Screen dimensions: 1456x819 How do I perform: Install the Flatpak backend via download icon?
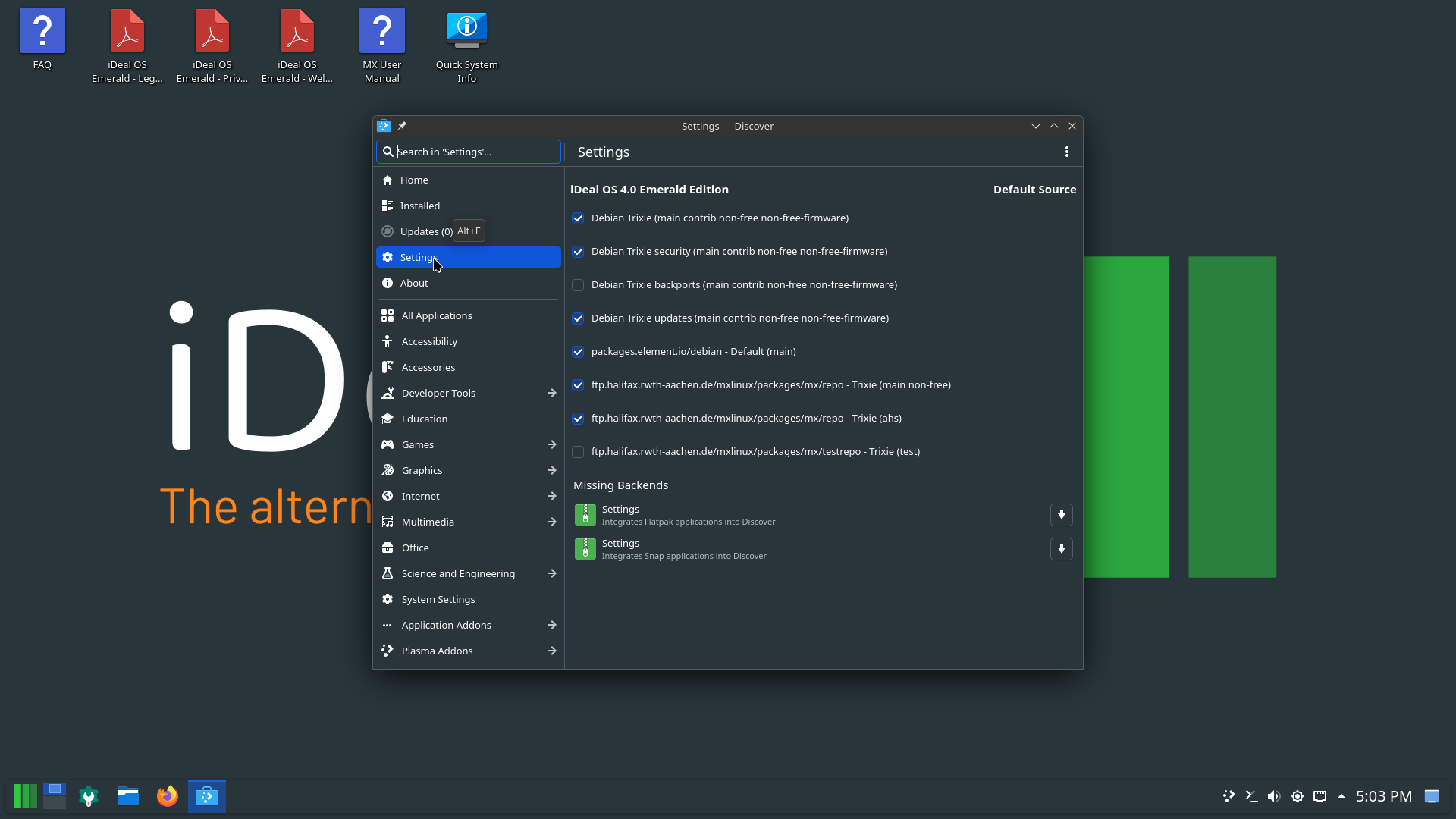click(1061, 515)
